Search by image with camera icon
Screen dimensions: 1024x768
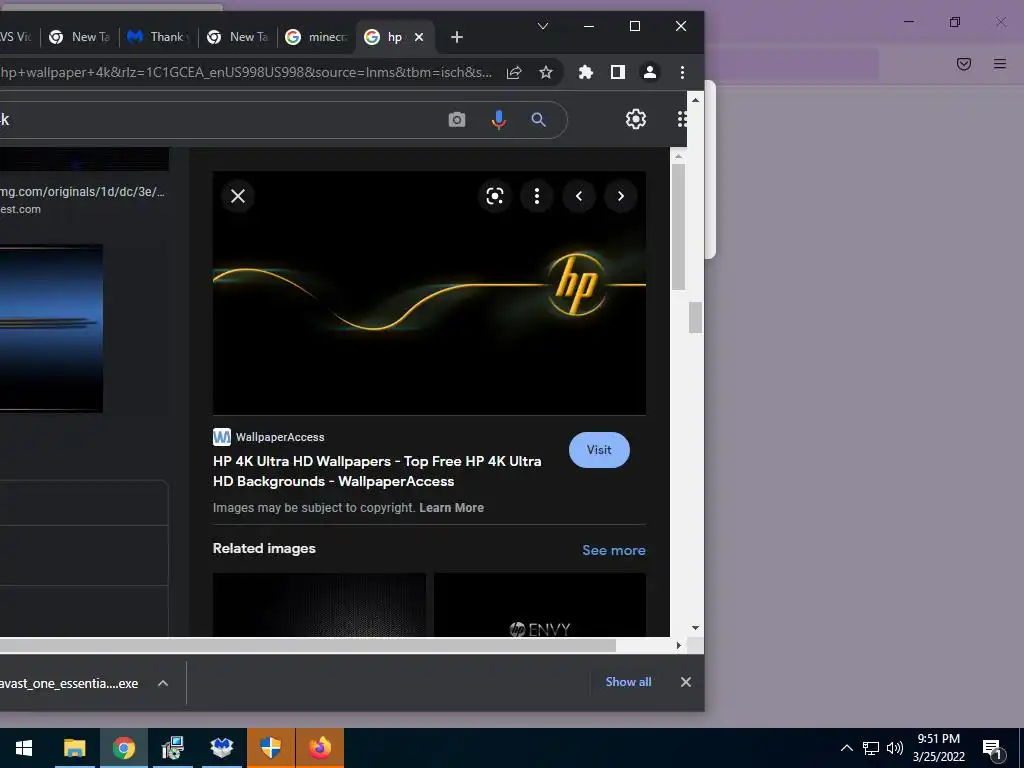coord(457,120)
